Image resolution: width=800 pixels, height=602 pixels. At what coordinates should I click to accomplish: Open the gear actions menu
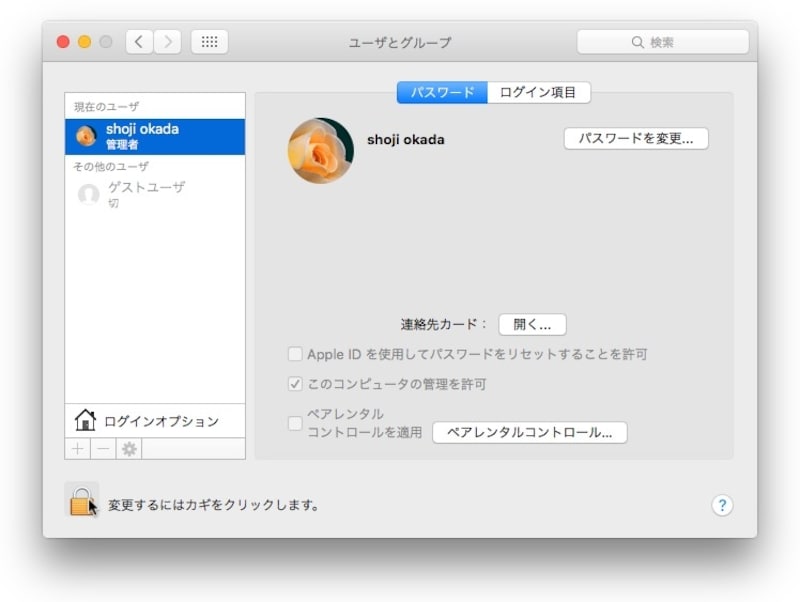point(129,449)
